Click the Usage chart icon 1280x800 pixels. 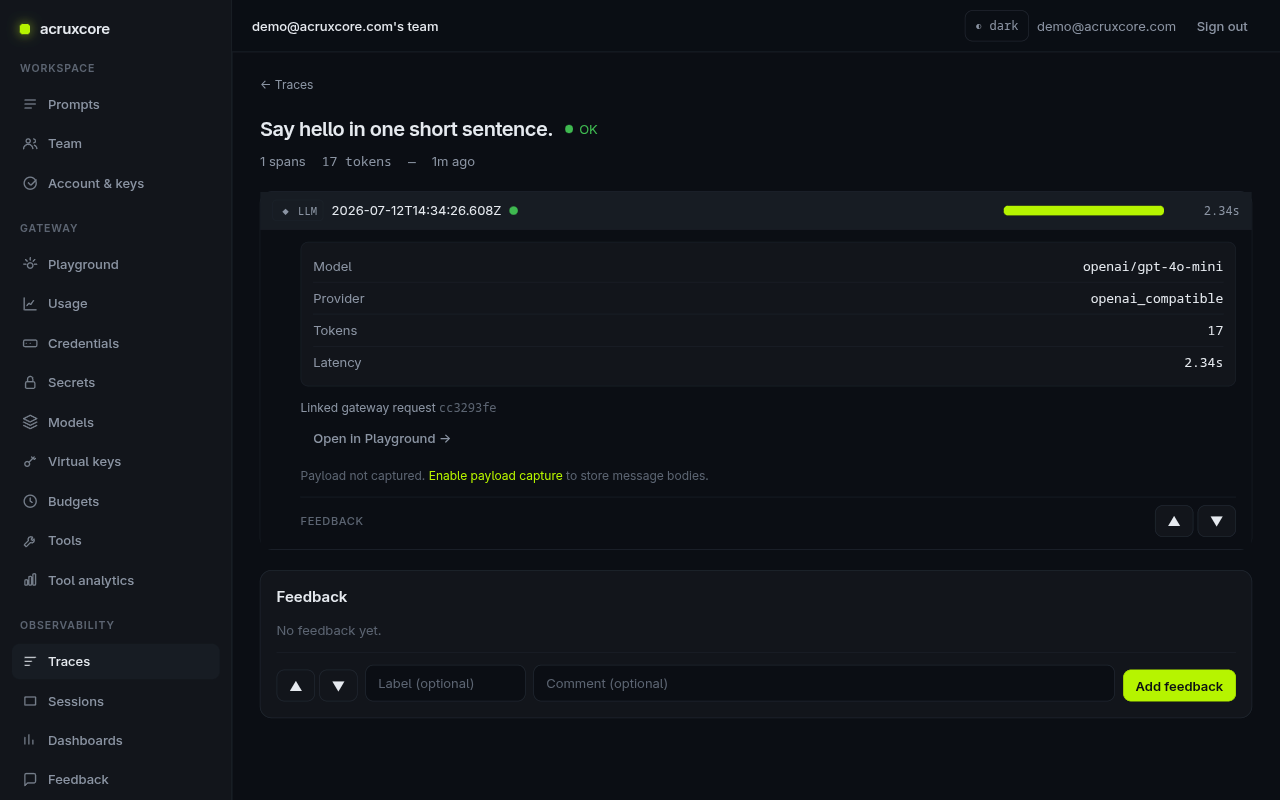point(30,303)
